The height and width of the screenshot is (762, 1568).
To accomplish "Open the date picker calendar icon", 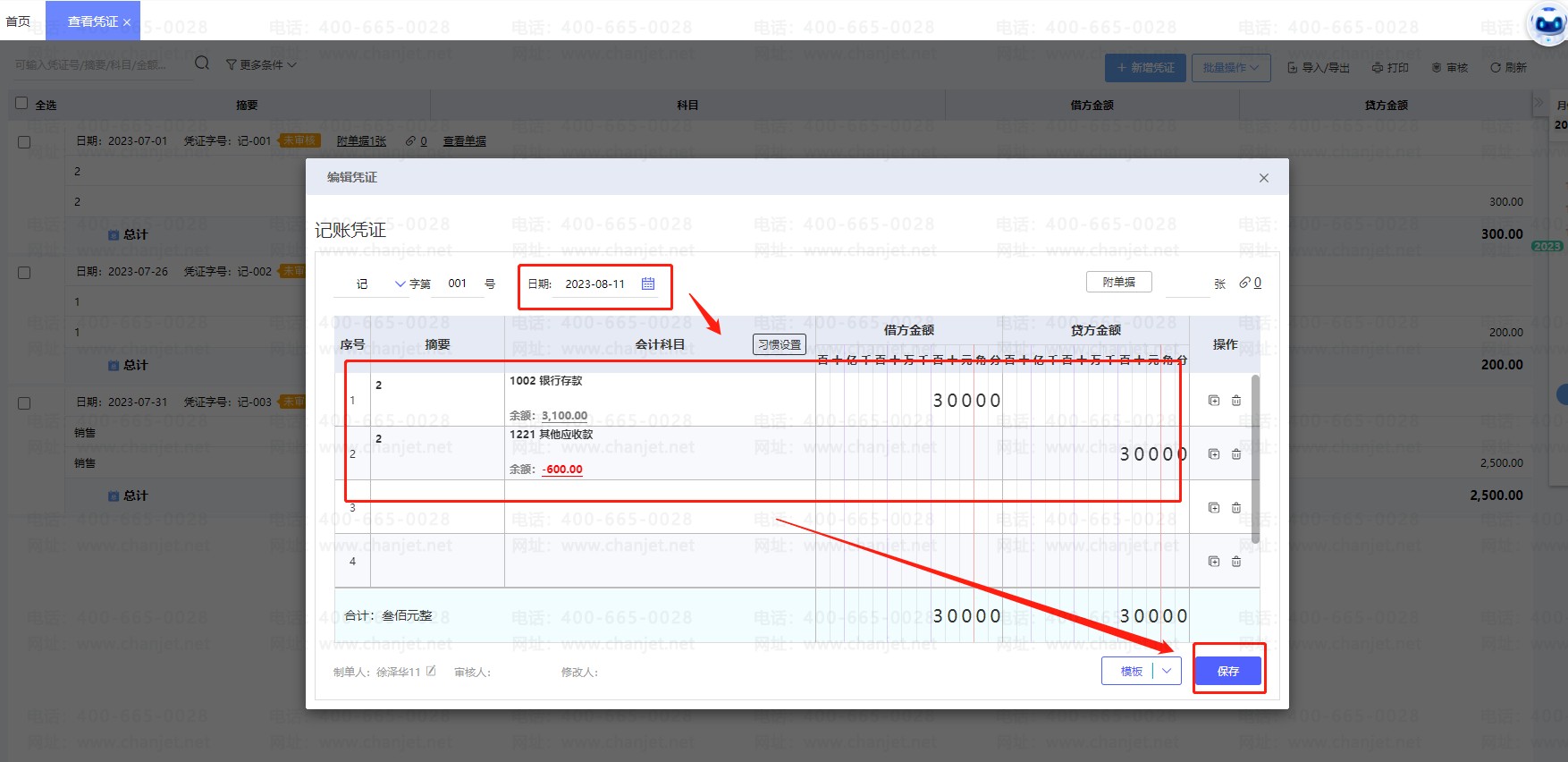I will click(648, 284).
